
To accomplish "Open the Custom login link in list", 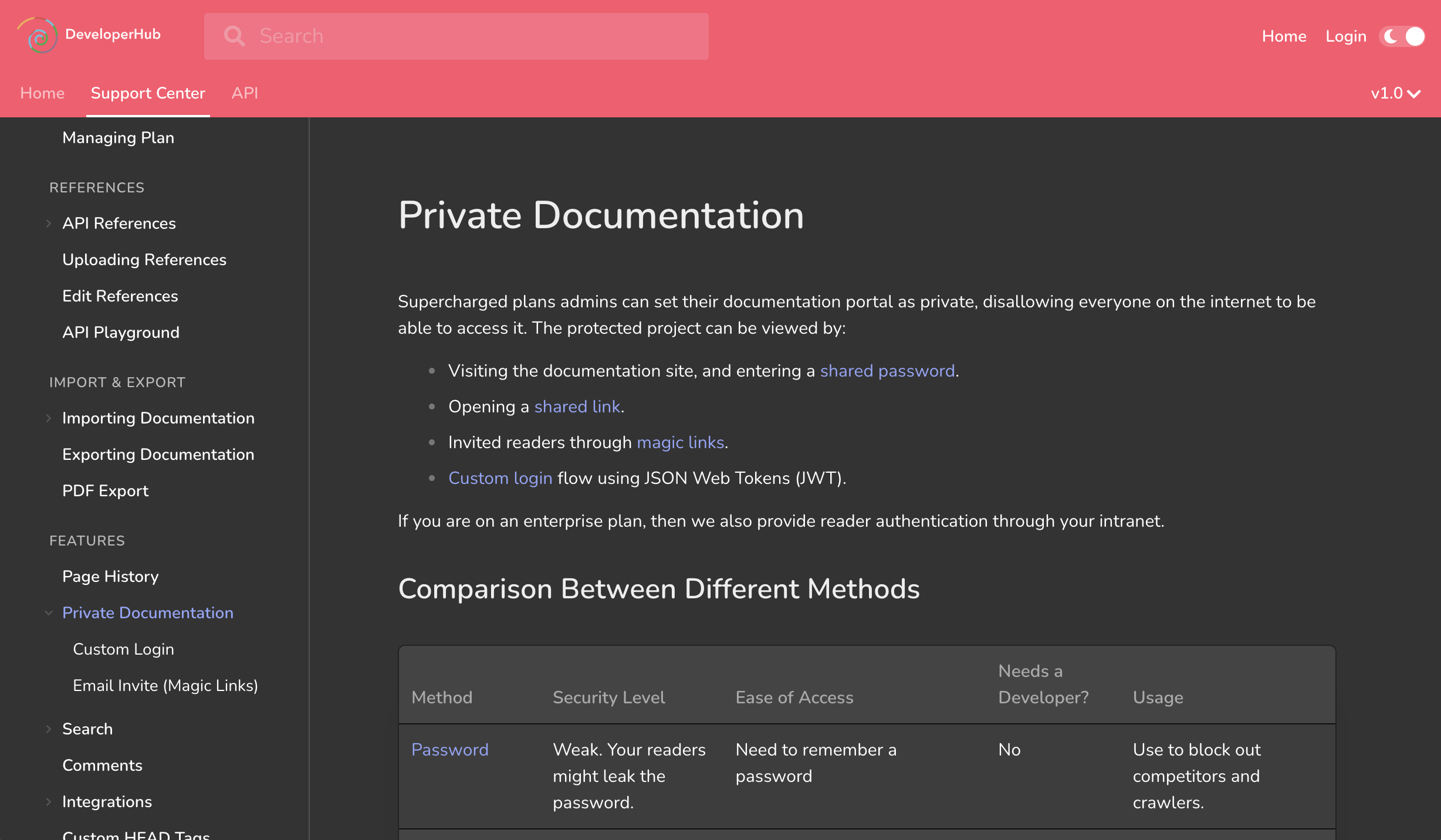I will 500,478.
